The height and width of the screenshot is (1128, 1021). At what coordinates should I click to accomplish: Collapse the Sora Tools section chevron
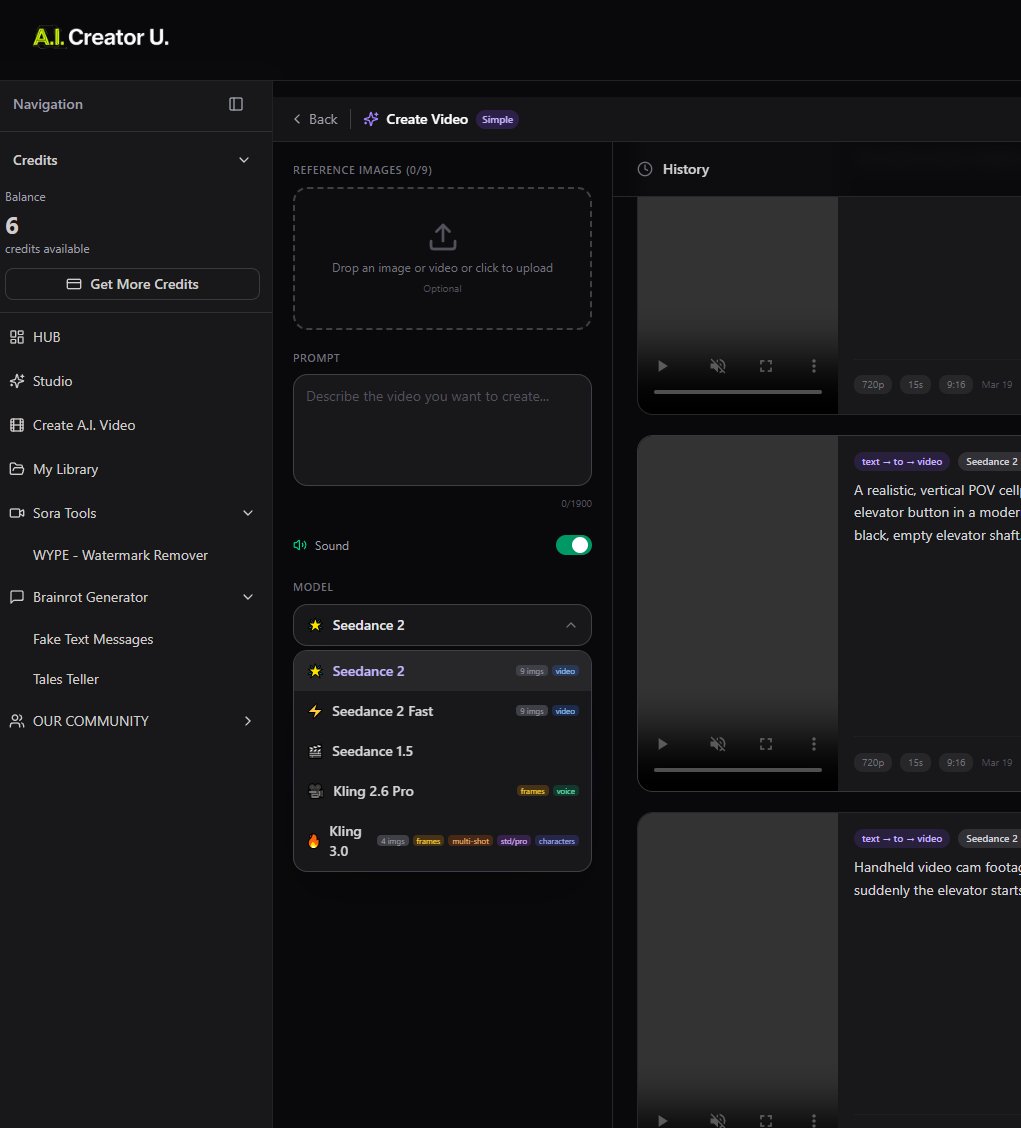coord(248,513)
